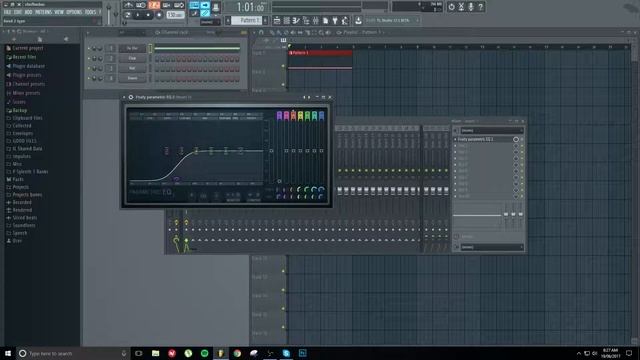Select the Clap channel button
Viewport: 640px width, 360px height.
pyautogui.click(x=132, y=58)
